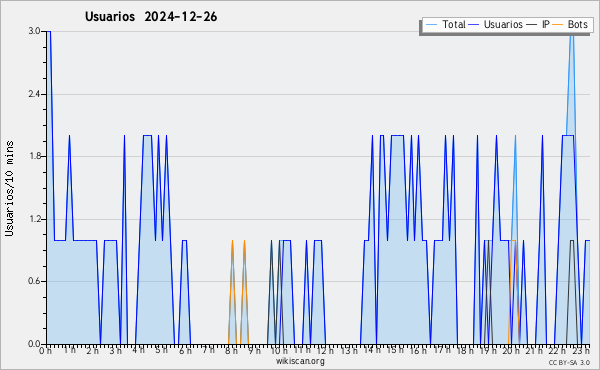Click the '19 h' x-axis label
The image size is (600, 370).
coord(488,350)
